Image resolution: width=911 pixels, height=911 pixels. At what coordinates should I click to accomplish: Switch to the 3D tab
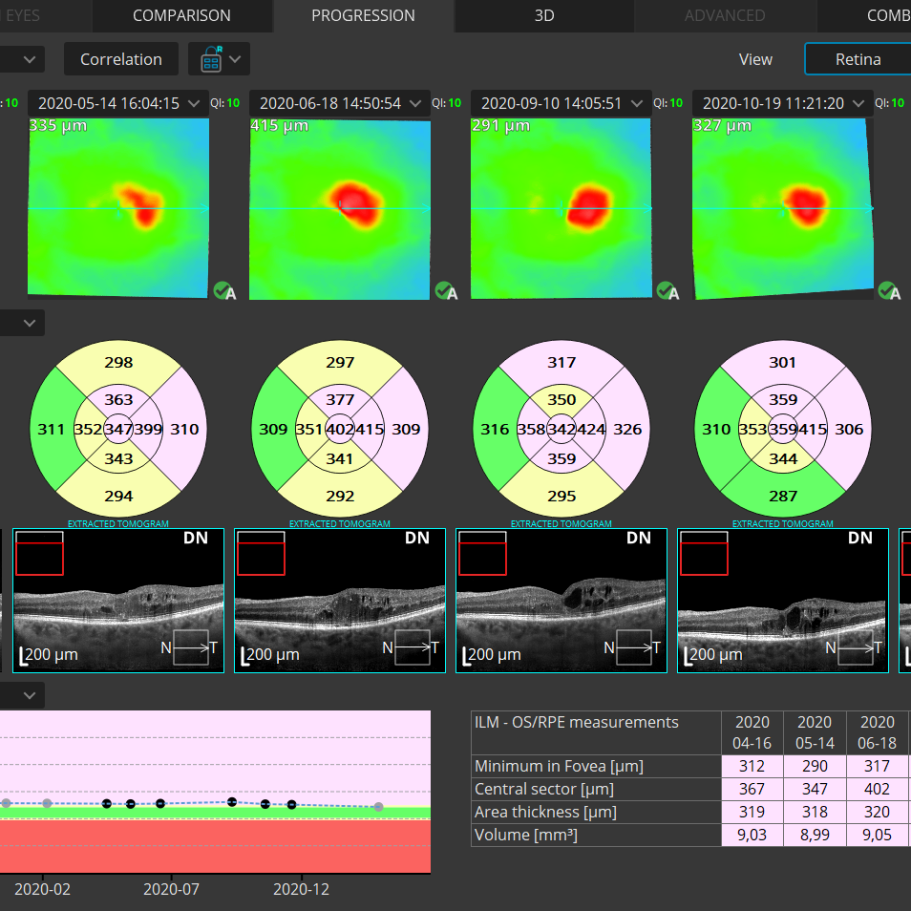point(544,16)
